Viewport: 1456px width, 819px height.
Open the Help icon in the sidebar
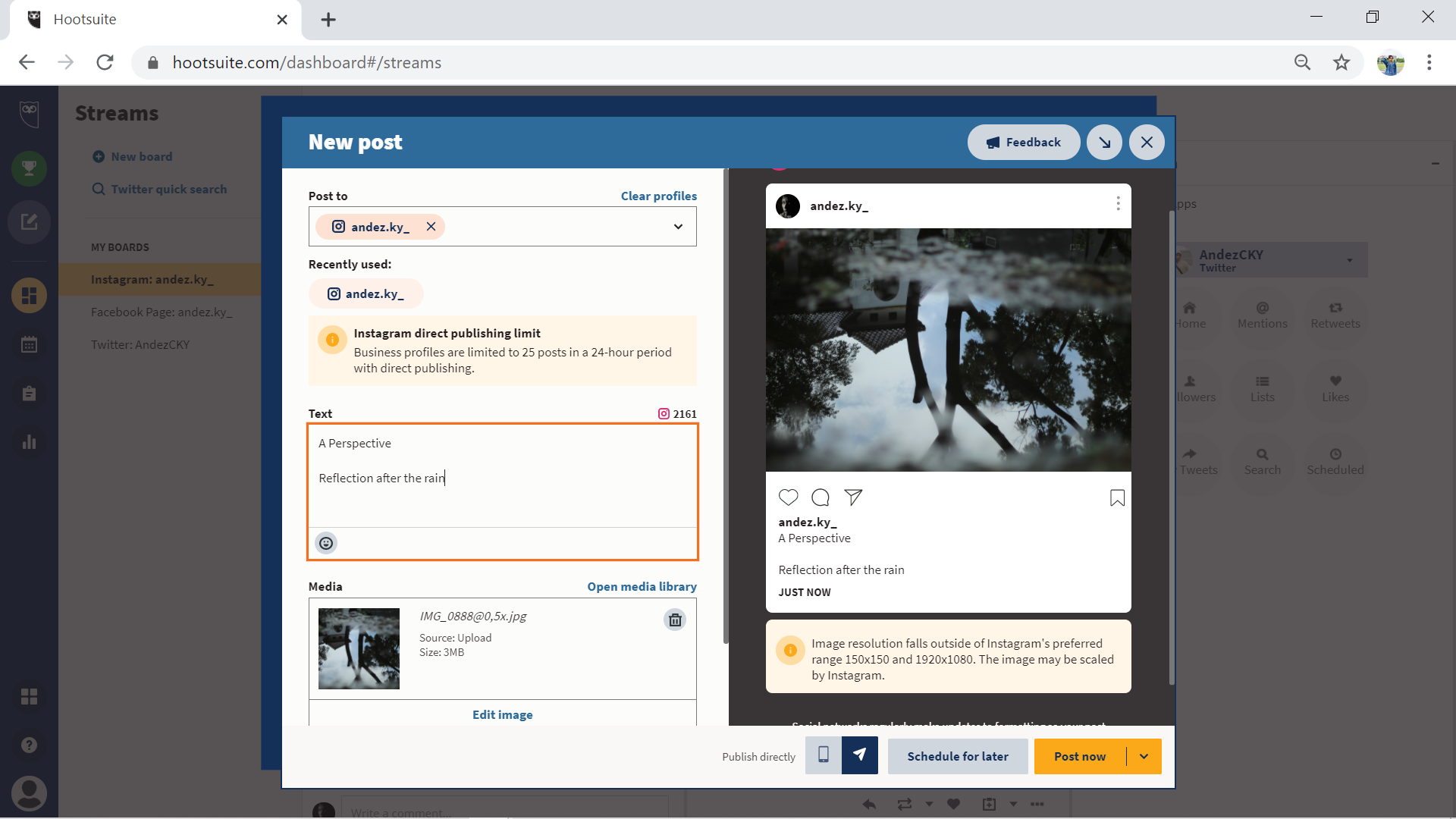point(29,745)
